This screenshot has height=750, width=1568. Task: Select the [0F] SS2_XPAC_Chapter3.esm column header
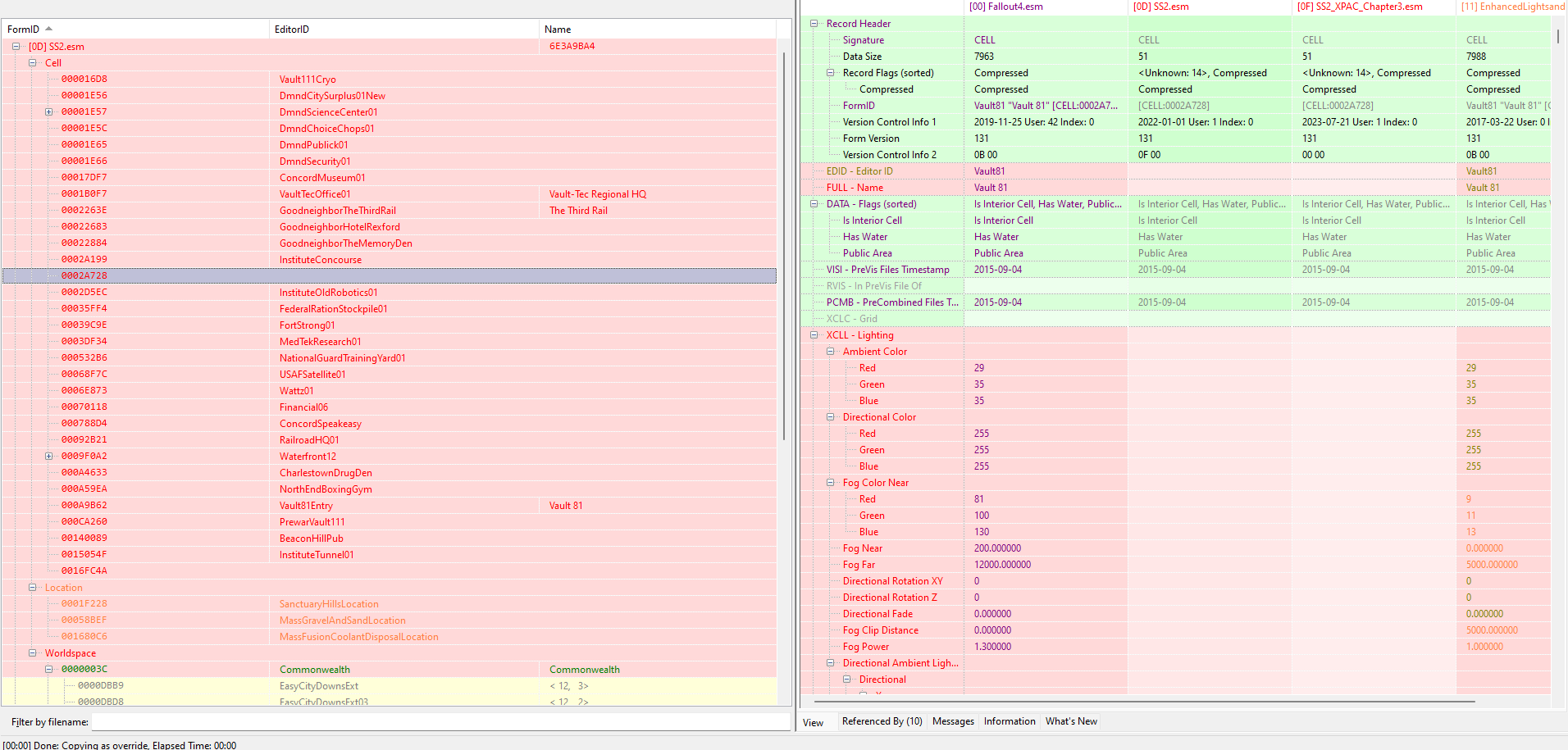click(x=1374, y=7)
